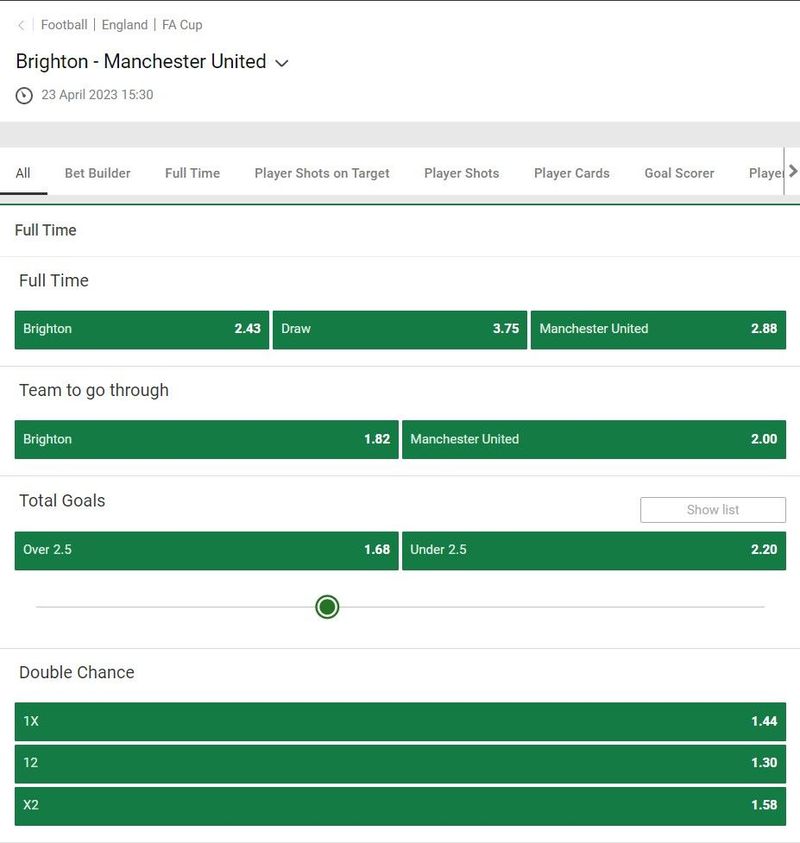800x843 pixels.
Task: Select Over 2.5 goals at 1.68
Action: pyautogui.click(x=206, y=551)
